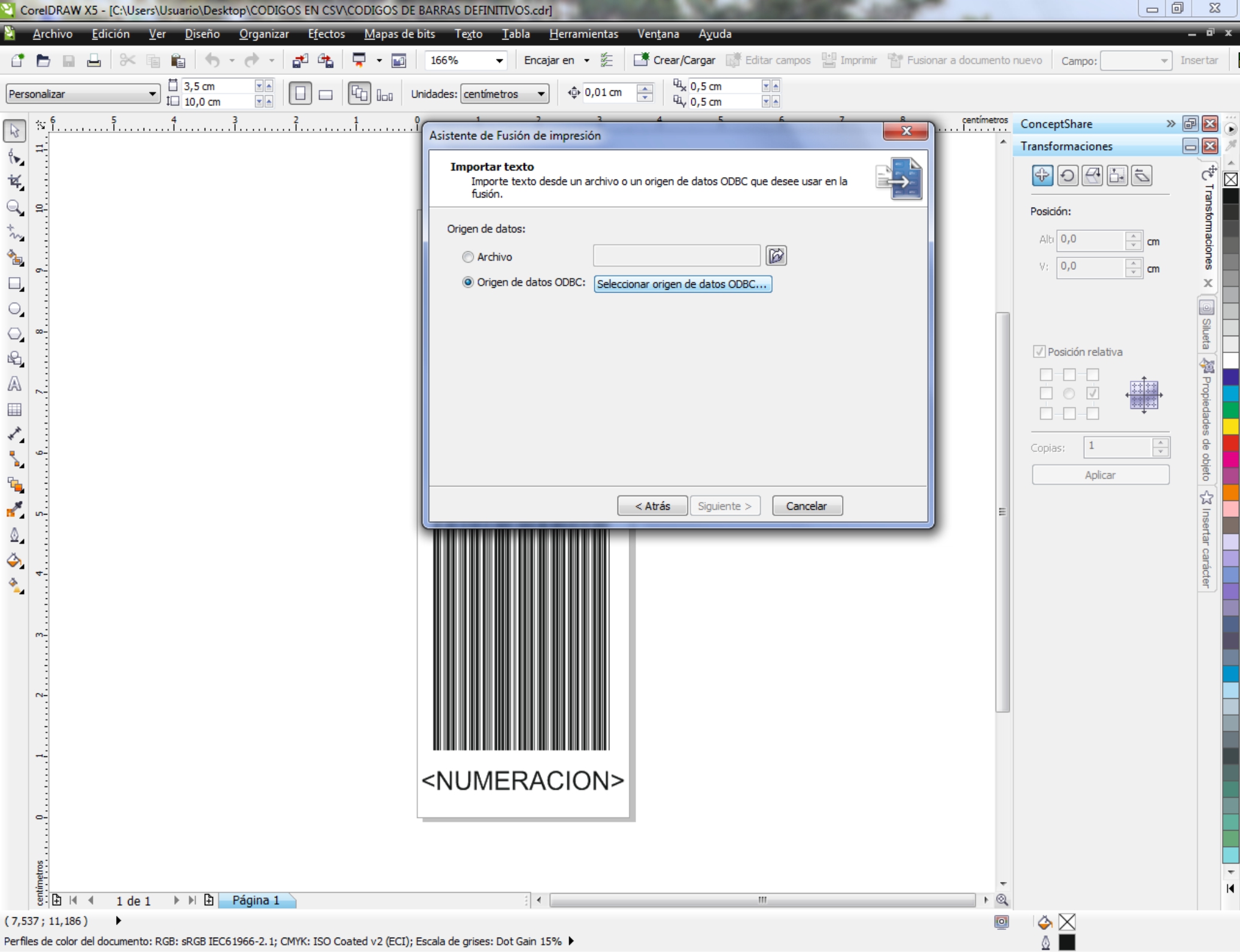The width and height of the screenshot is (1240, 952).
Task: Open Archivo menu
Action: (53, 34)
